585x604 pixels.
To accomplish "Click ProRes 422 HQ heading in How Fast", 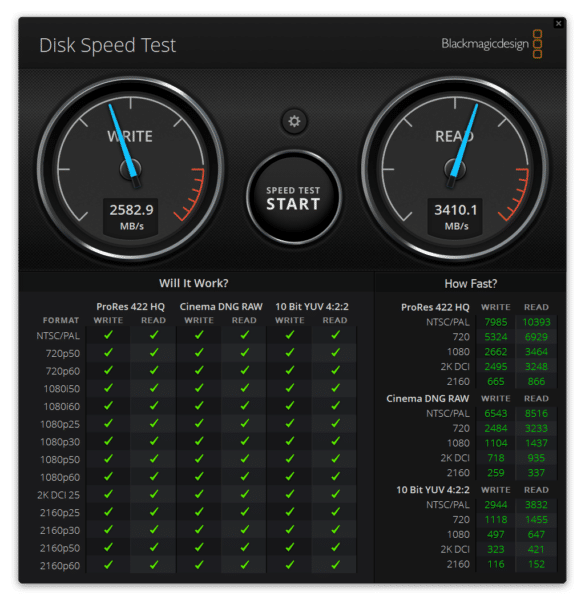I will coord(435,307).
